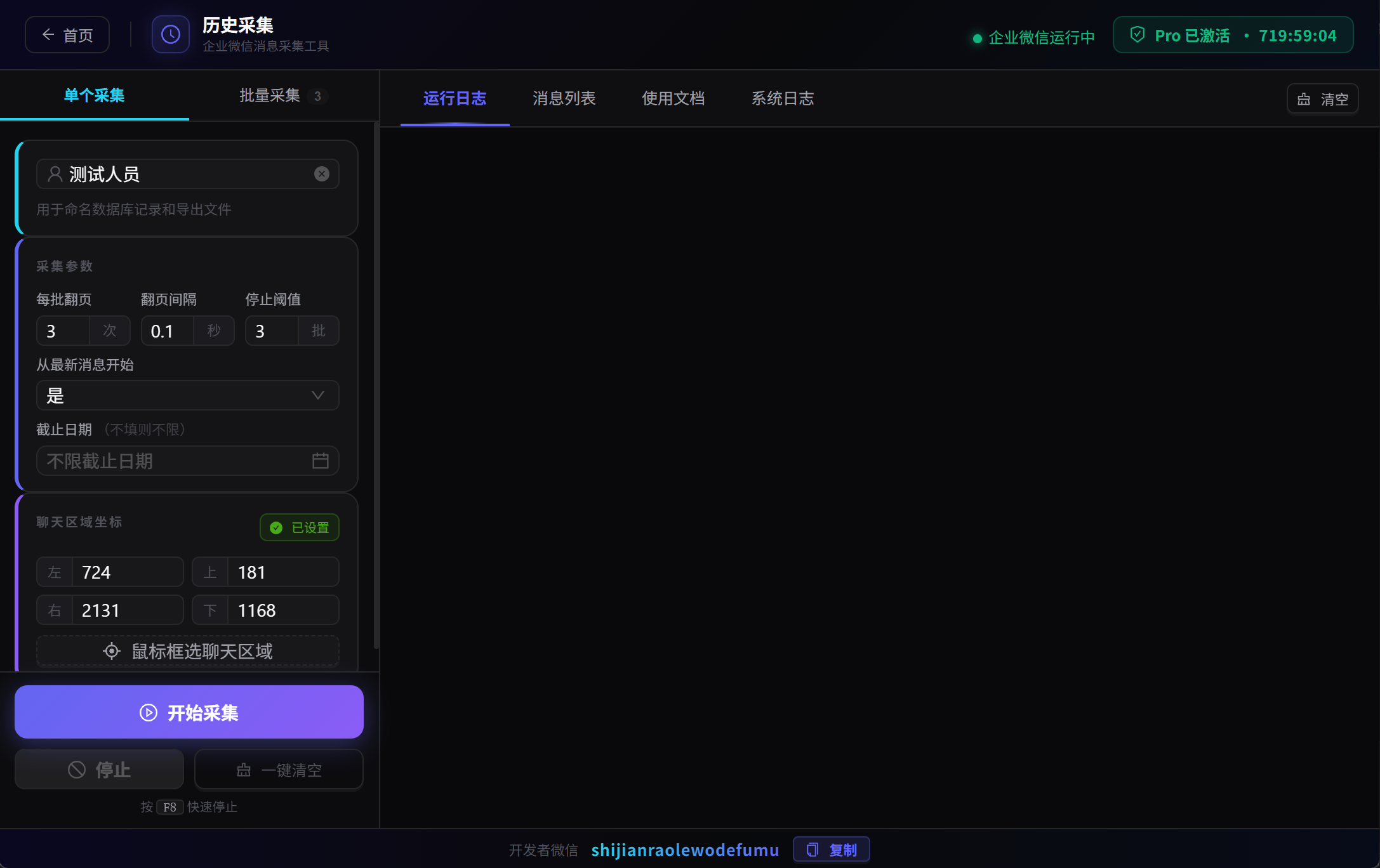Open the 消息列表 tab

click(x=564, y=98)
